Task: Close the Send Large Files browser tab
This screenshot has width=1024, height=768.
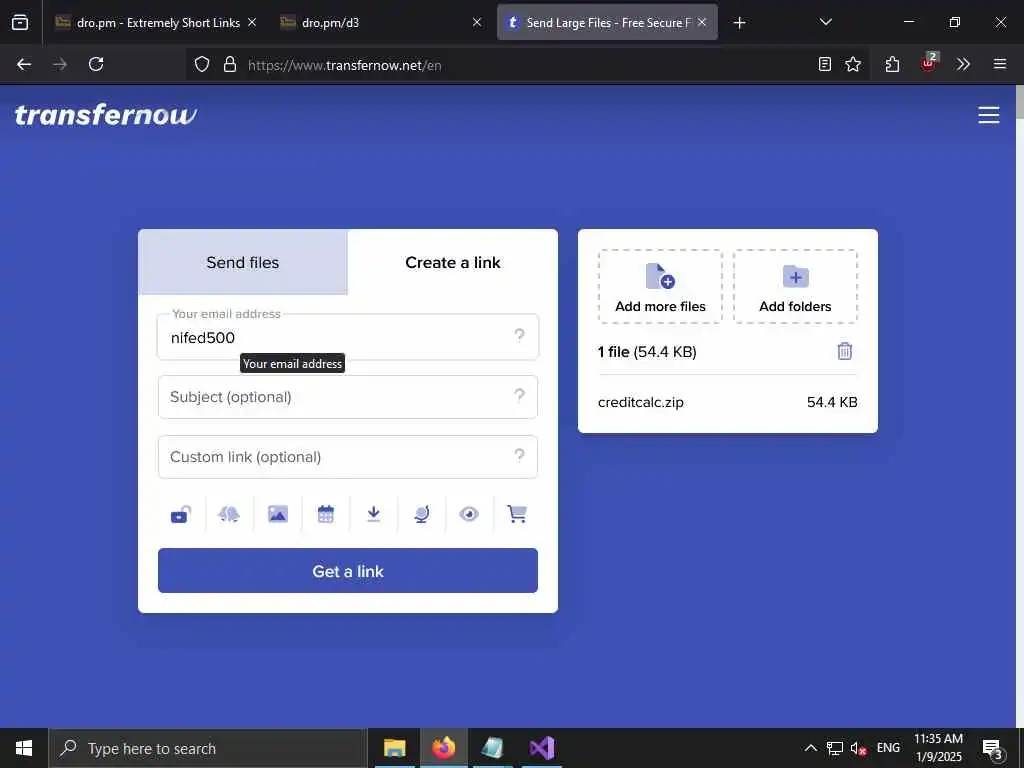Action: (702, 23)
